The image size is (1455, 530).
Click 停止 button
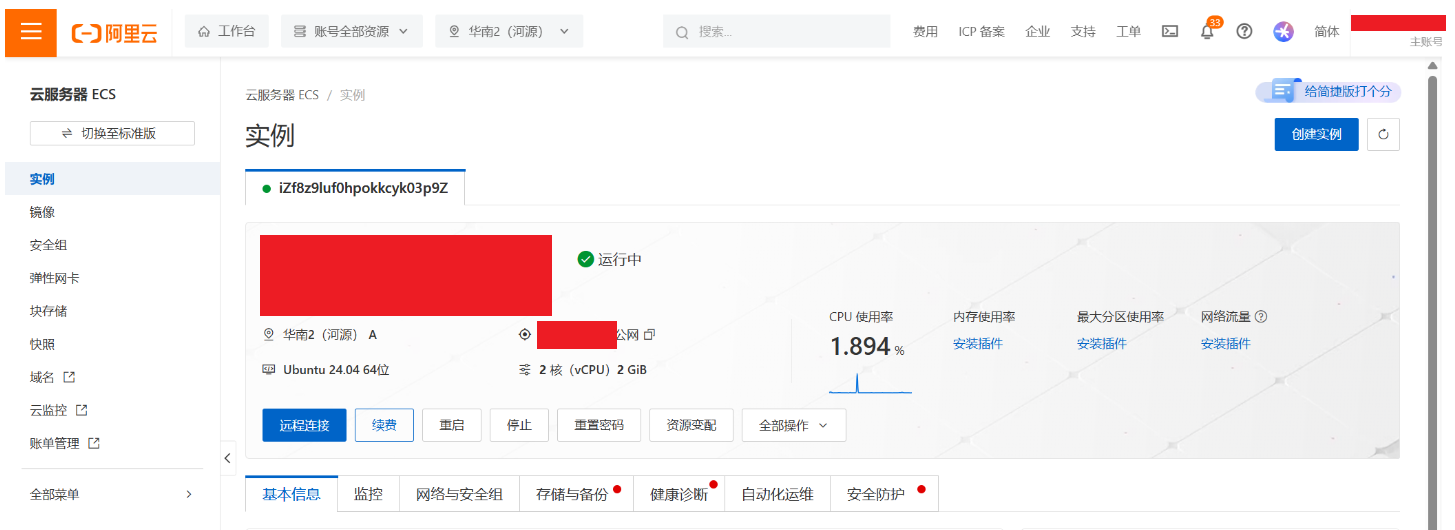pos(519,425)
